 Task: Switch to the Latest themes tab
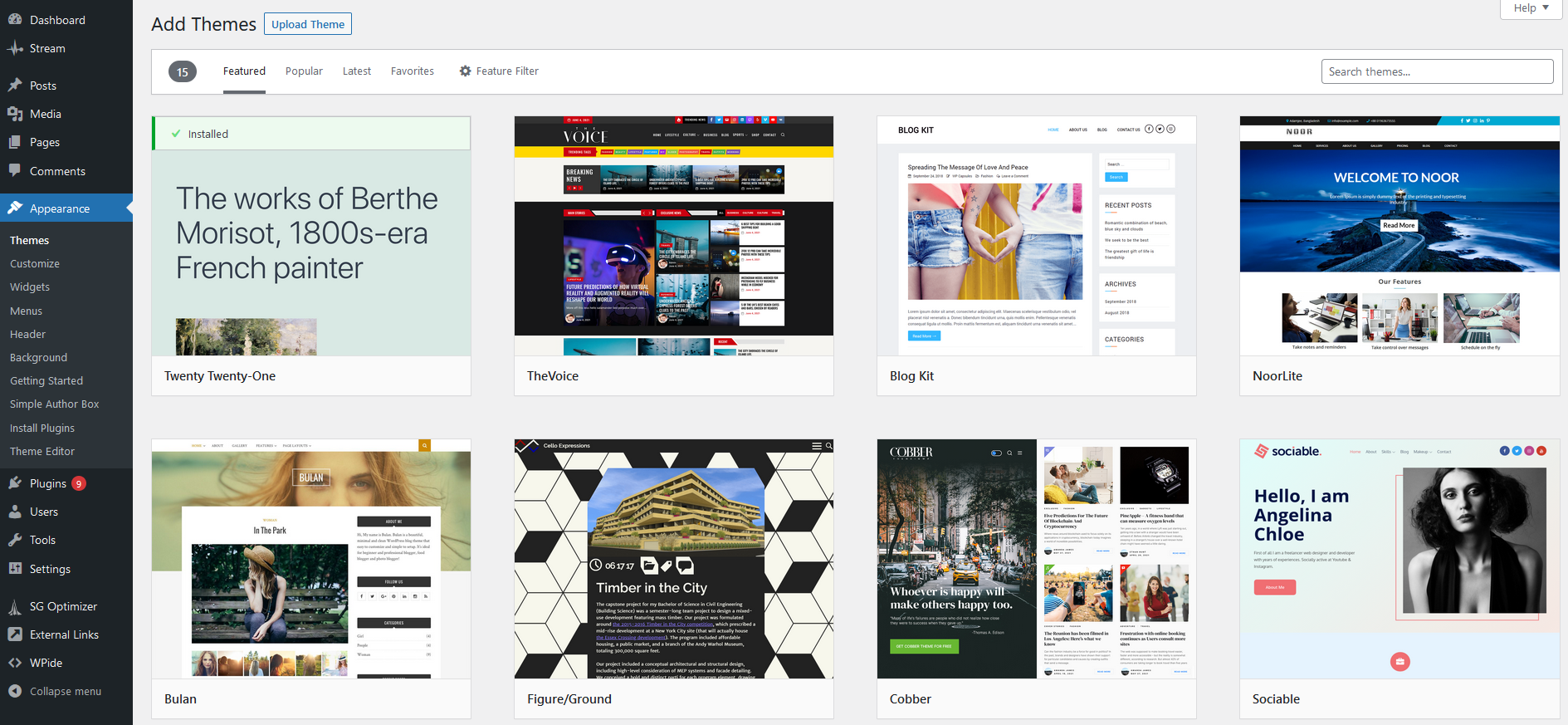[356, 71]
